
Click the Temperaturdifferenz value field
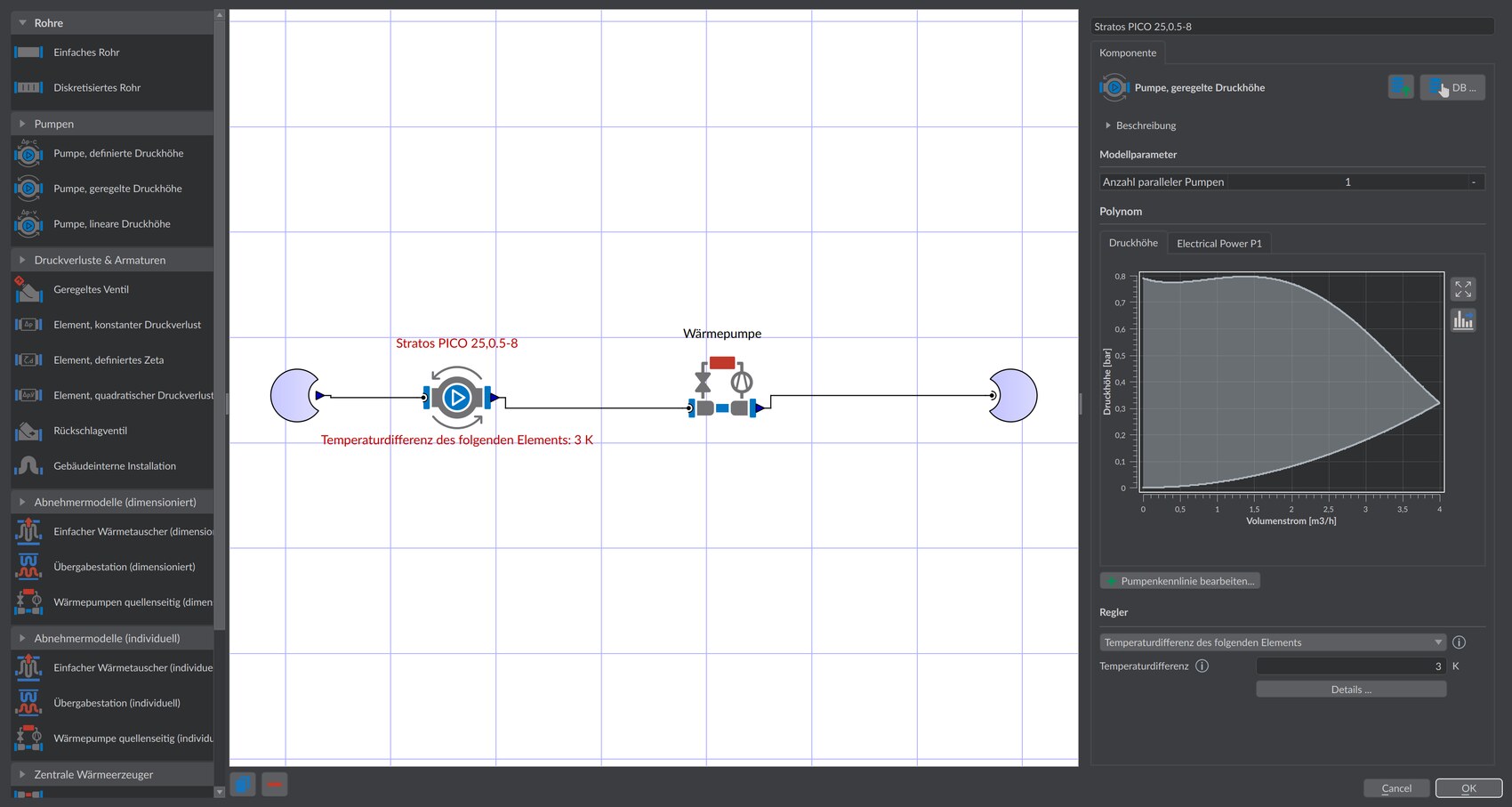tap(1351, 666)
